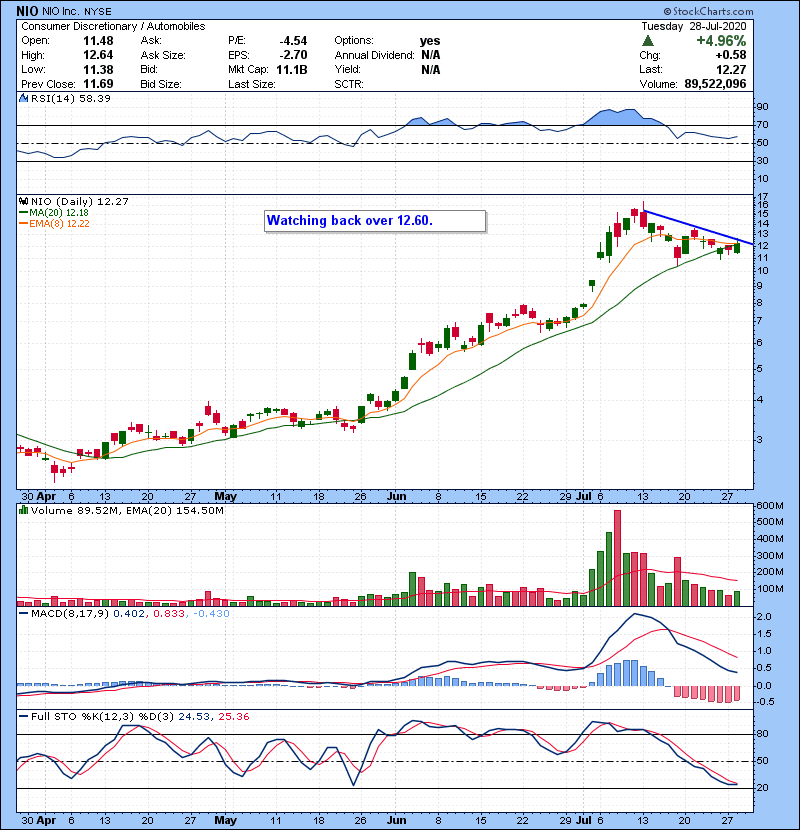Click the EPS value -2.70
The image size is (800, 830).
(293, 55)
